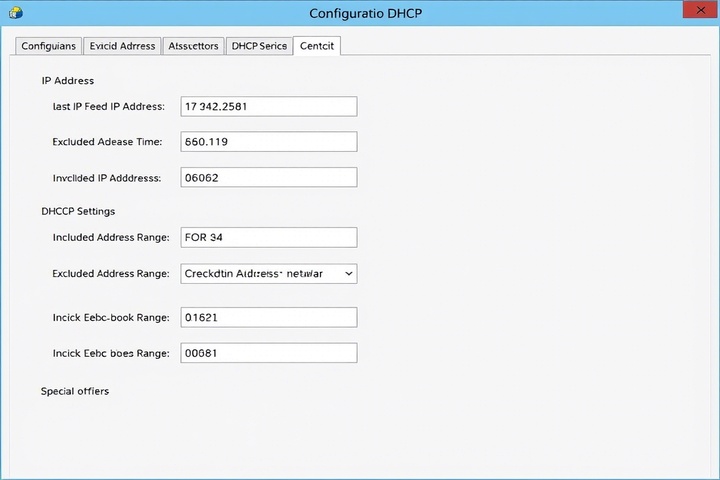Switch to the Configuians tab
The height and width of the screenshot is (480, 720).
coord(47,46)
